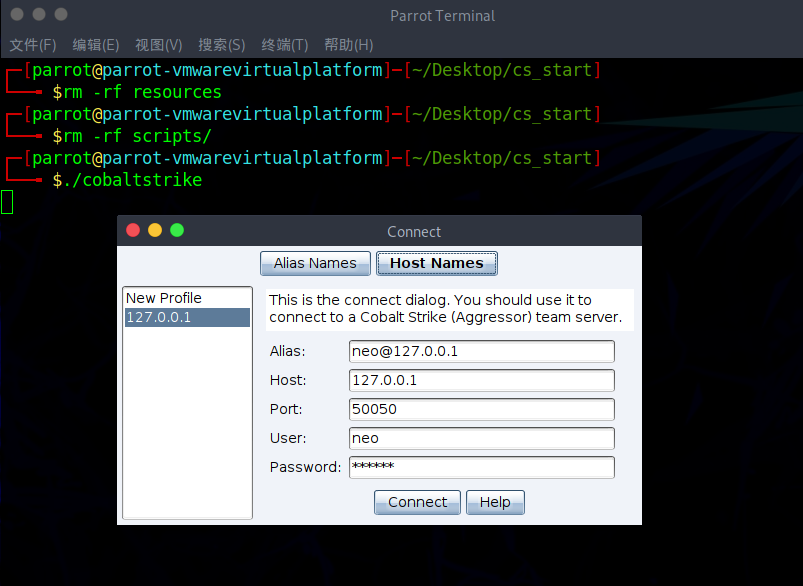
Task: Click the rm -rf resources command line
Action: [142, 92]
